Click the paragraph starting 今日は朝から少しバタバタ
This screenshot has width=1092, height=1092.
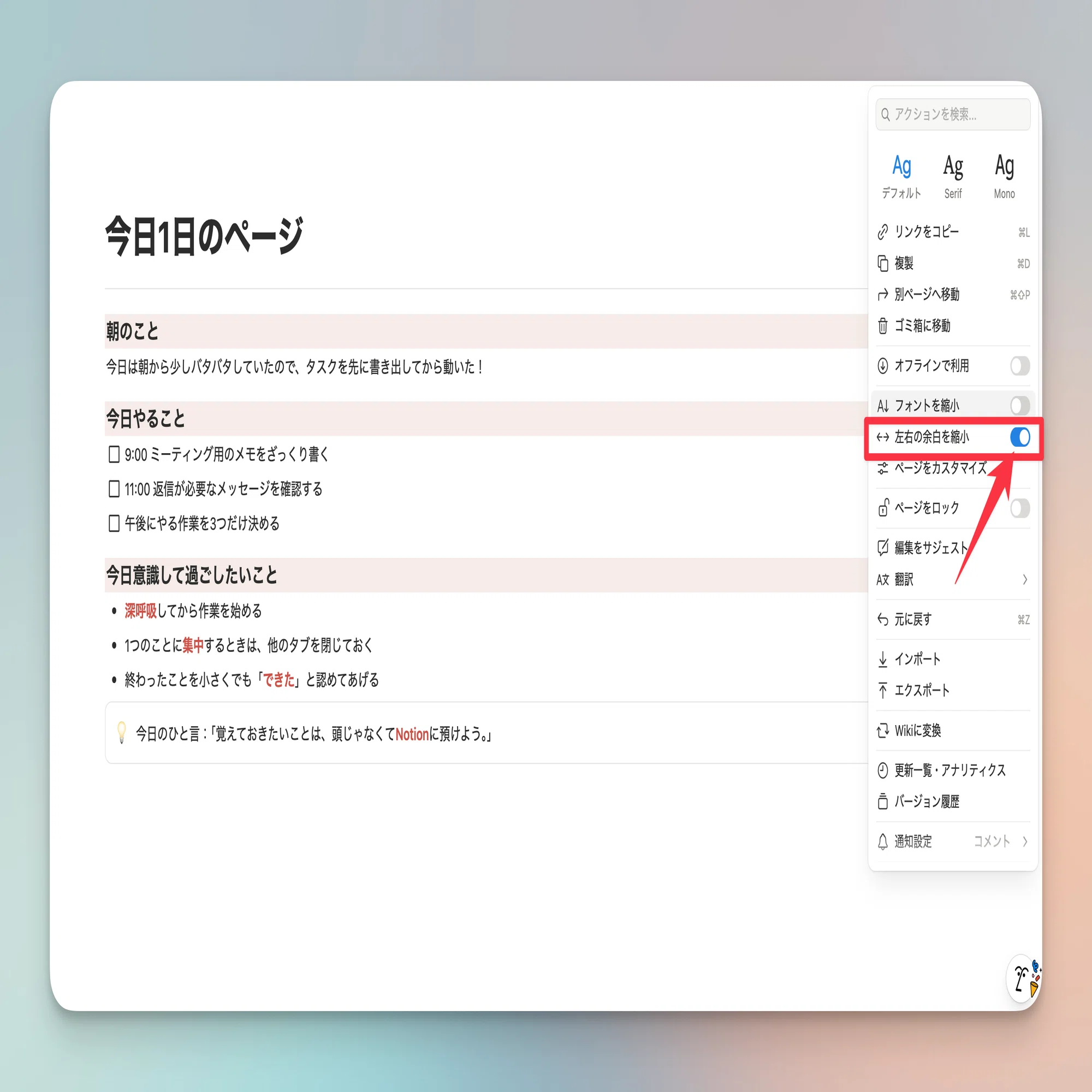click(x=294, y=367)
